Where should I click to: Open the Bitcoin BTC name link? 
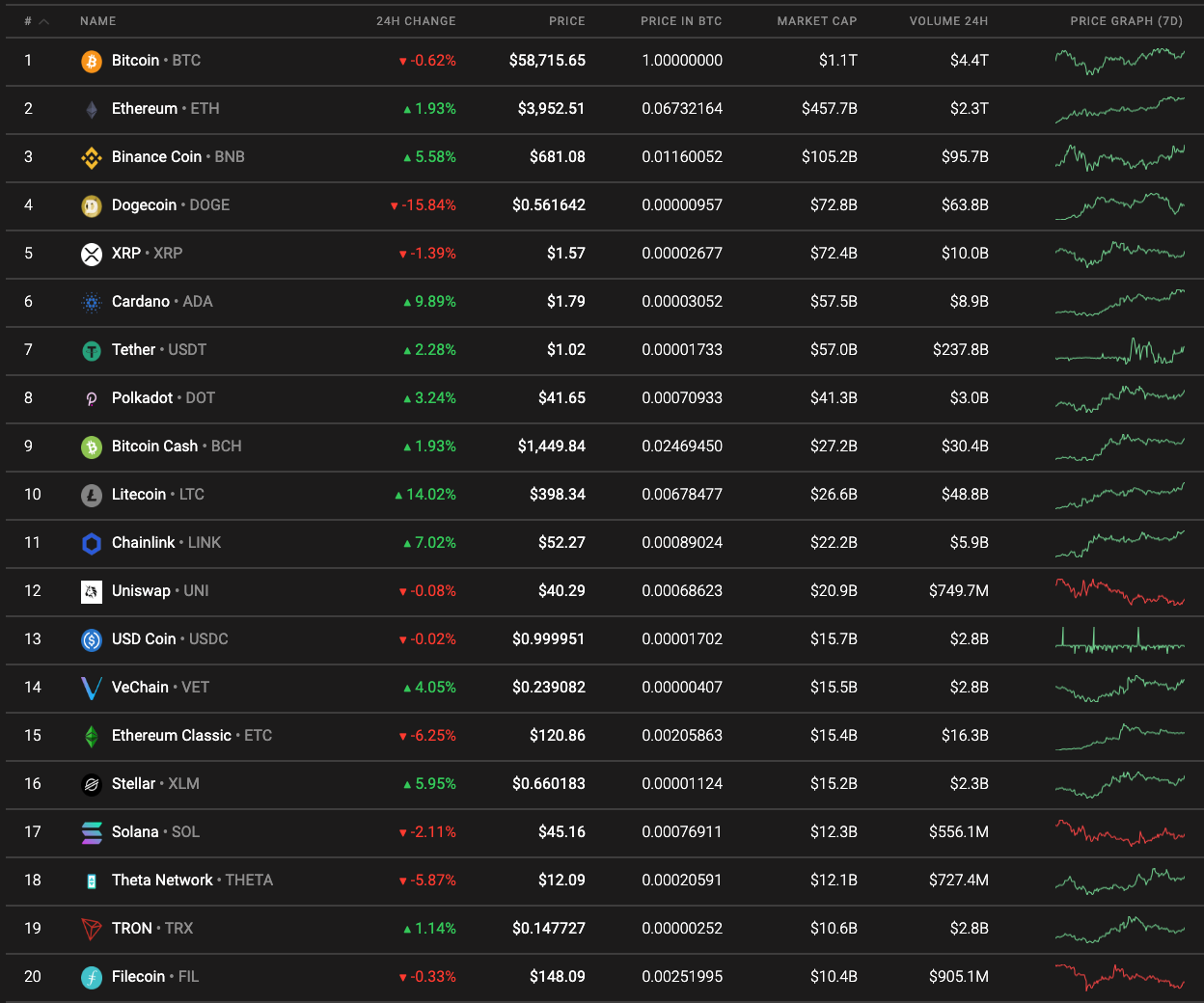coord(156,61)
